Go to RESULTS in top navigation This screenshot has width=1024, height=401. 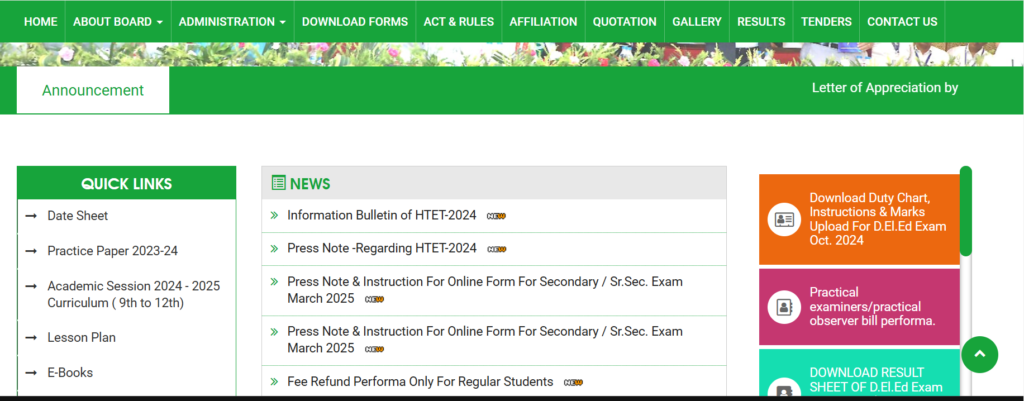761,22
